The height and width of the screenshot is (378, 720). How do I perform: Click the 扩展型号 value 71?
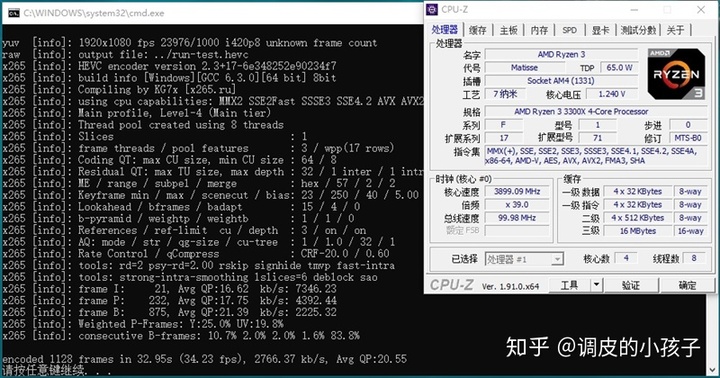[x=597, y=138]
